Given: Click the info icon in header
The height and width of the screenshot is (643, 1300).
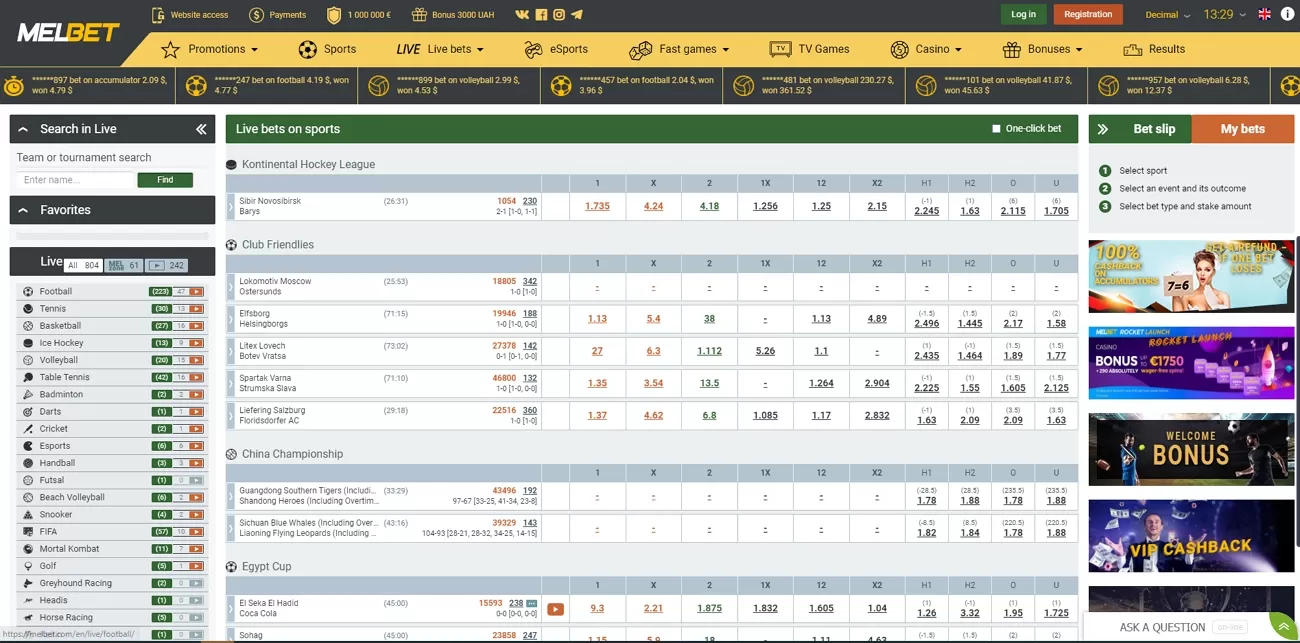Looking at the screenshot, I should point(1287,14).
